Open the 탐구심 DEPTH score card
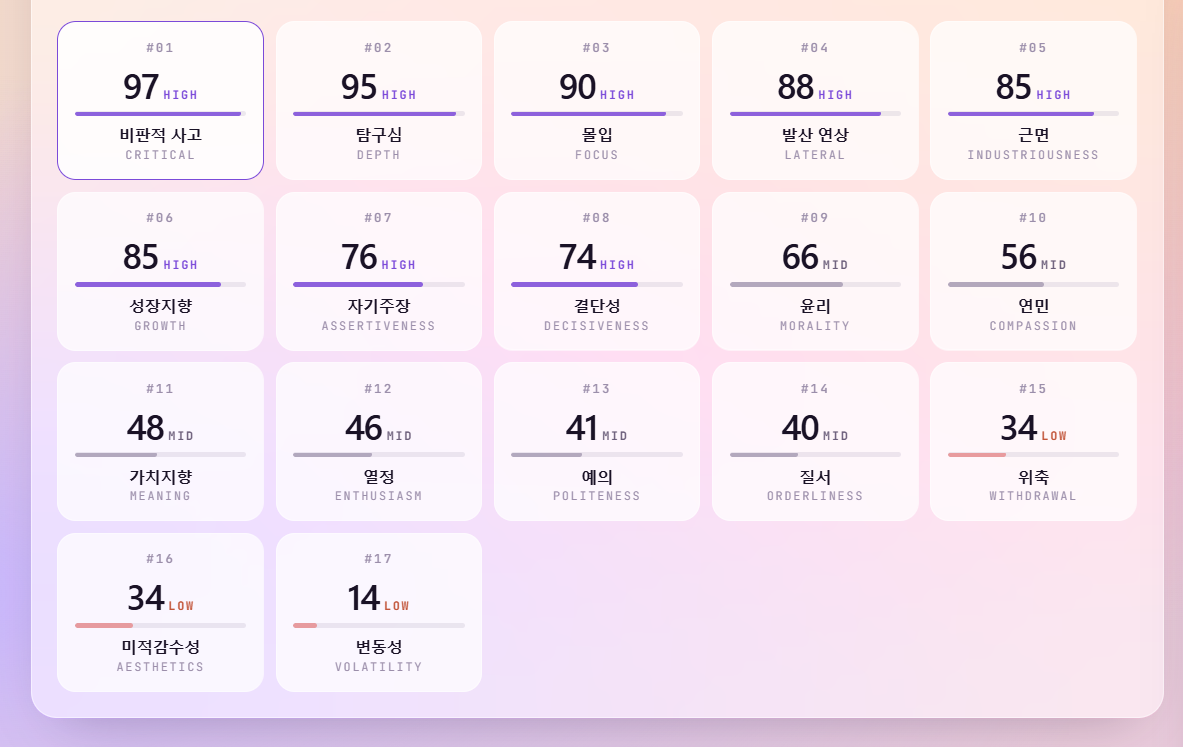The height and width of the screenshot is (747, 1183). (379, 100)
